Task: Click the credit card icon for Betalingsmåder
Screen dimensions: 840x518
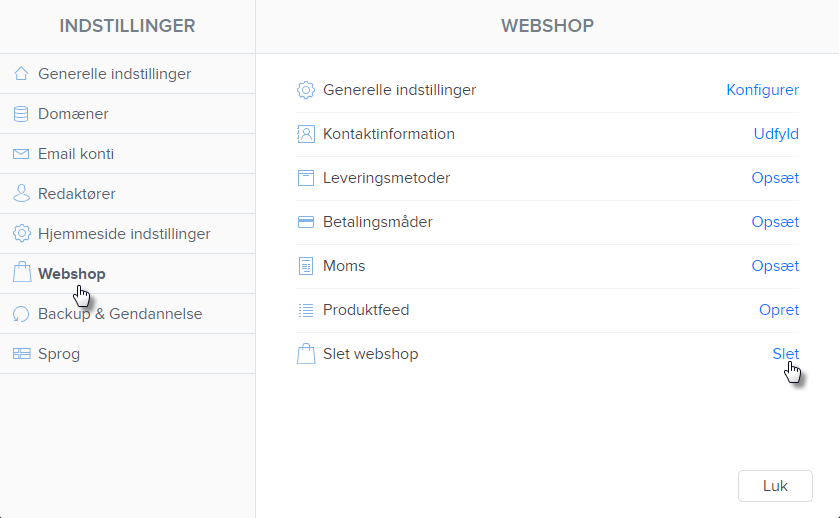Action: [x=306, y=222]
